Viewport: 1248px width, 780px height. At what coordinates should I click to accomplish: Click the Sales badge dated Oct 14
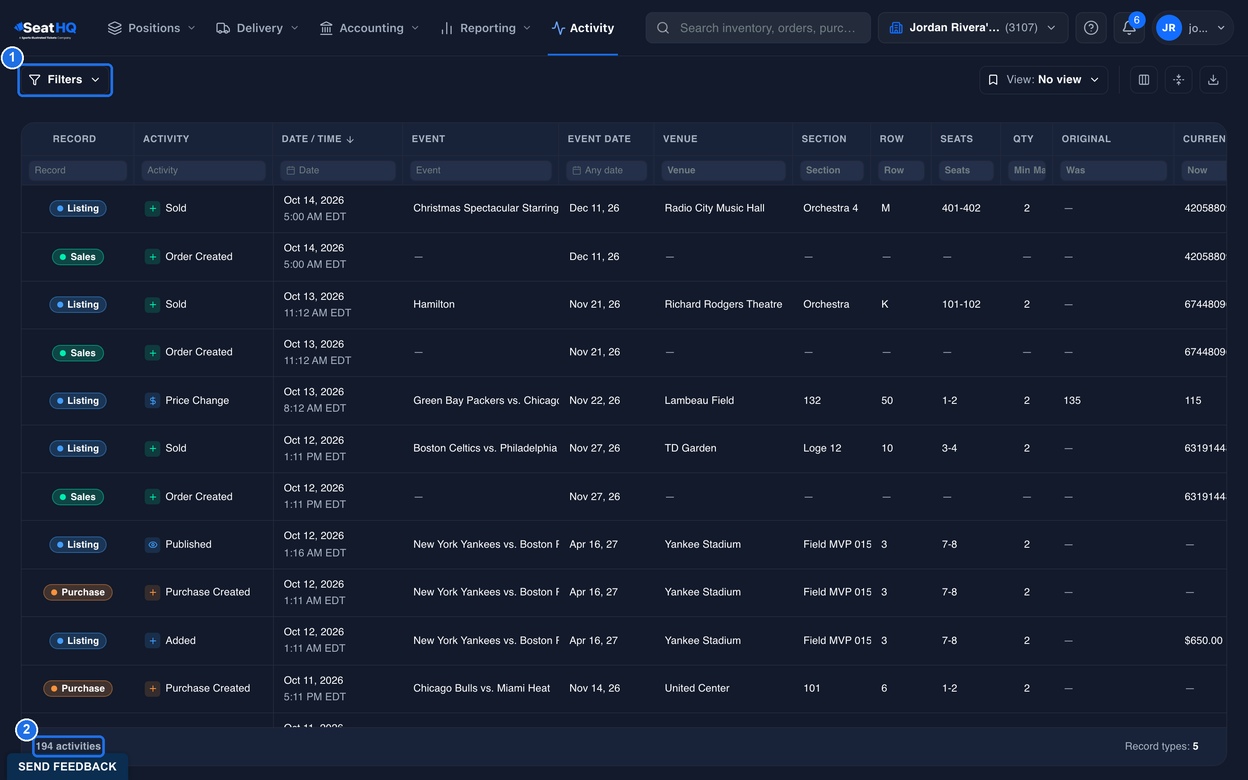tap(78, 257)
